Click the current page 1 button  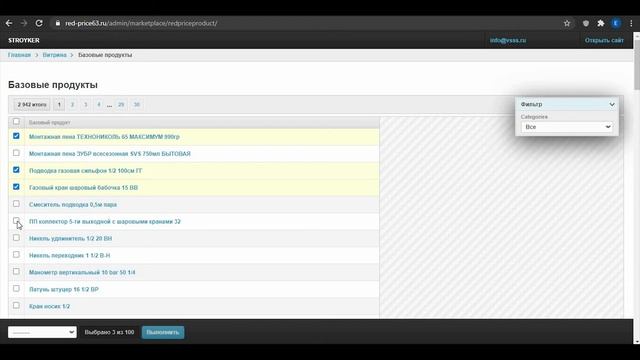tap(59, 104)
